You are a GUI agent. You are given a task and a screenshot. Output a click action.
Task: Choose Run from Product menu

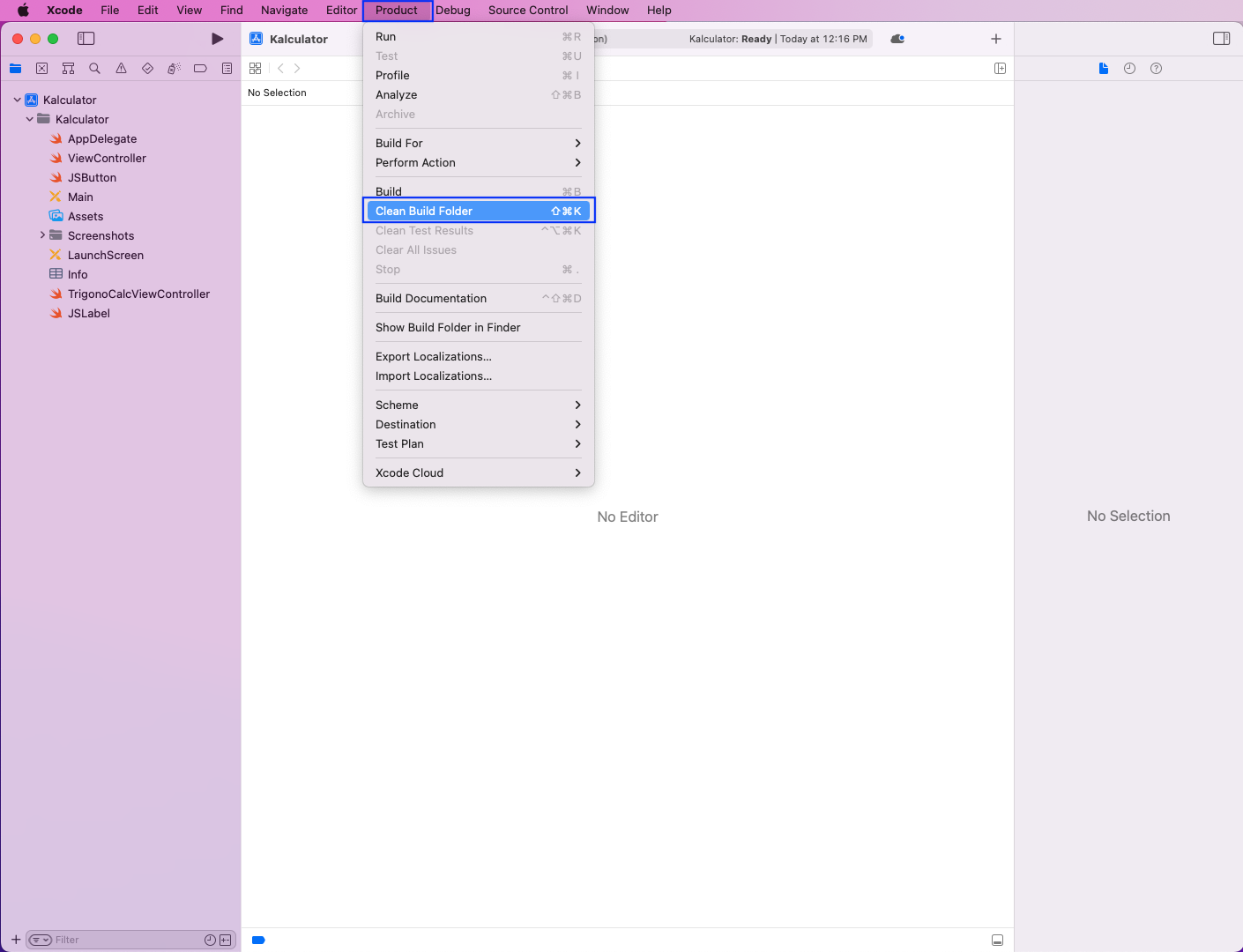click(479, 36)
